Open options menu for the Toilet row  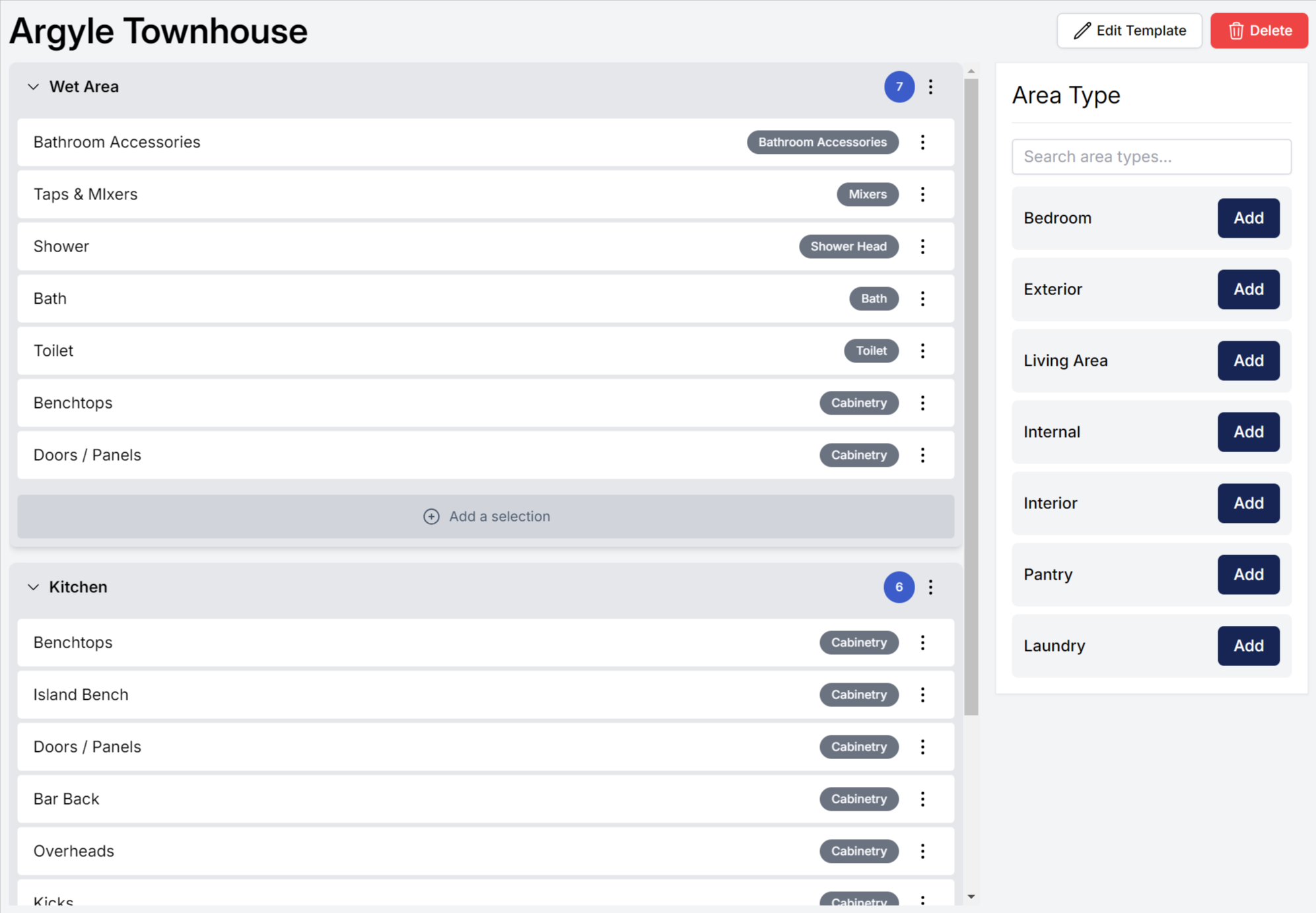pyautogui.click(x=922, y=351)
